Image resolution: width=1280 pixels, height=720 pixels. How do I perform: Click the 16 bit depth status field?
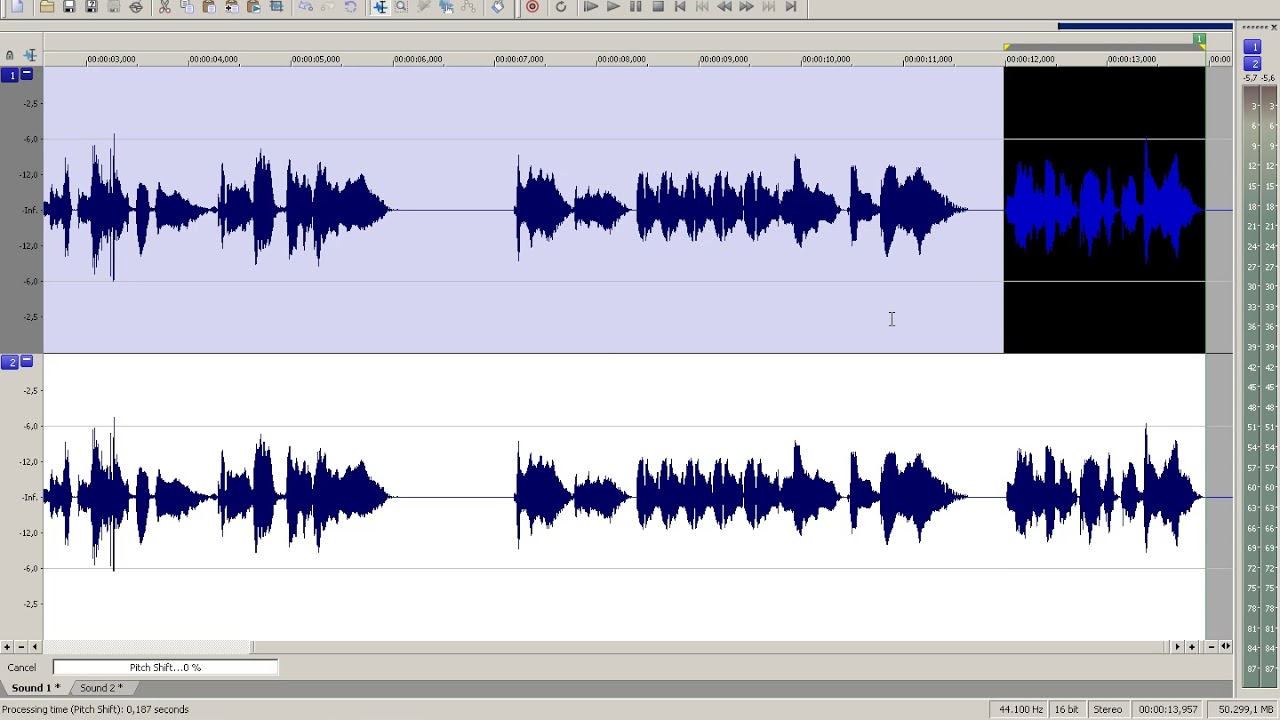[x=1067, y=709]
